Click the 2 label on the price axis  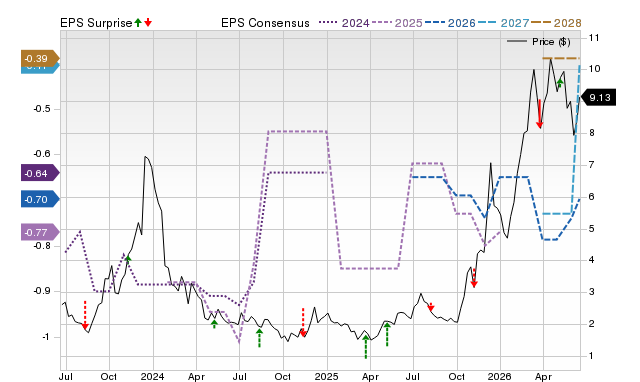click(591, 324)
